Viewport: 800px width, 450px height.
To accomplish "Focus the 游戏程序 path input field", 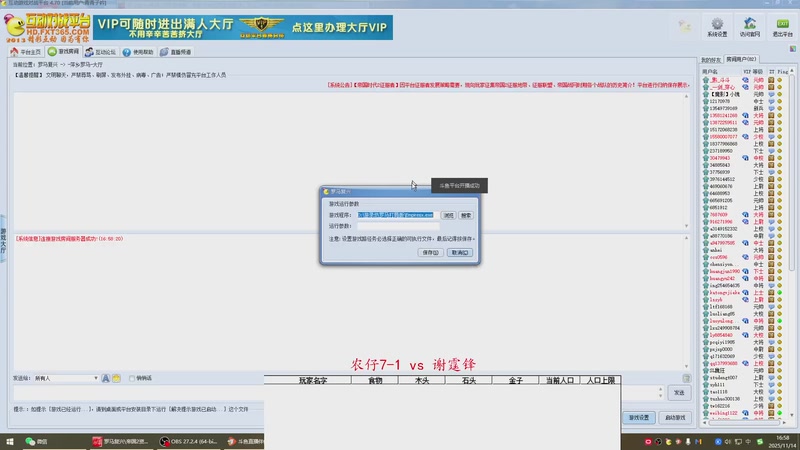I will pyautogui.click(x=398, y=215).
